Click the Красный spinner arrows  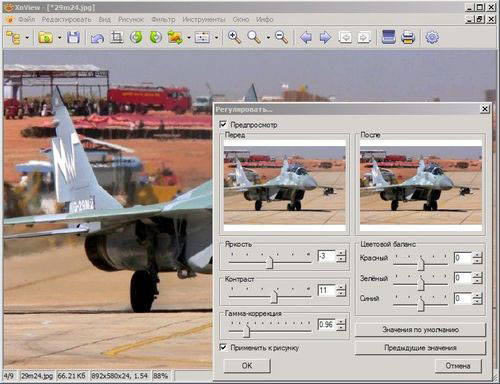coord(477,258)
